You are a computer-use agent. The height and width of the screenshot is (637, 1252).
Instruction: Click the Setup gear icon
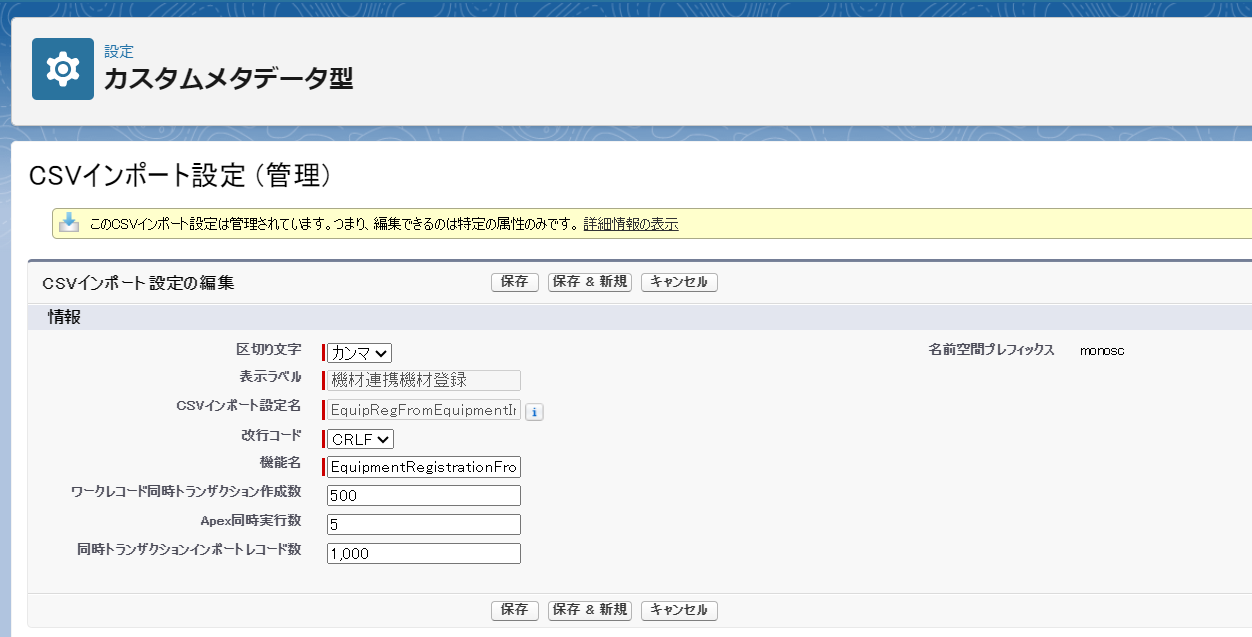(x=63, y=69)
